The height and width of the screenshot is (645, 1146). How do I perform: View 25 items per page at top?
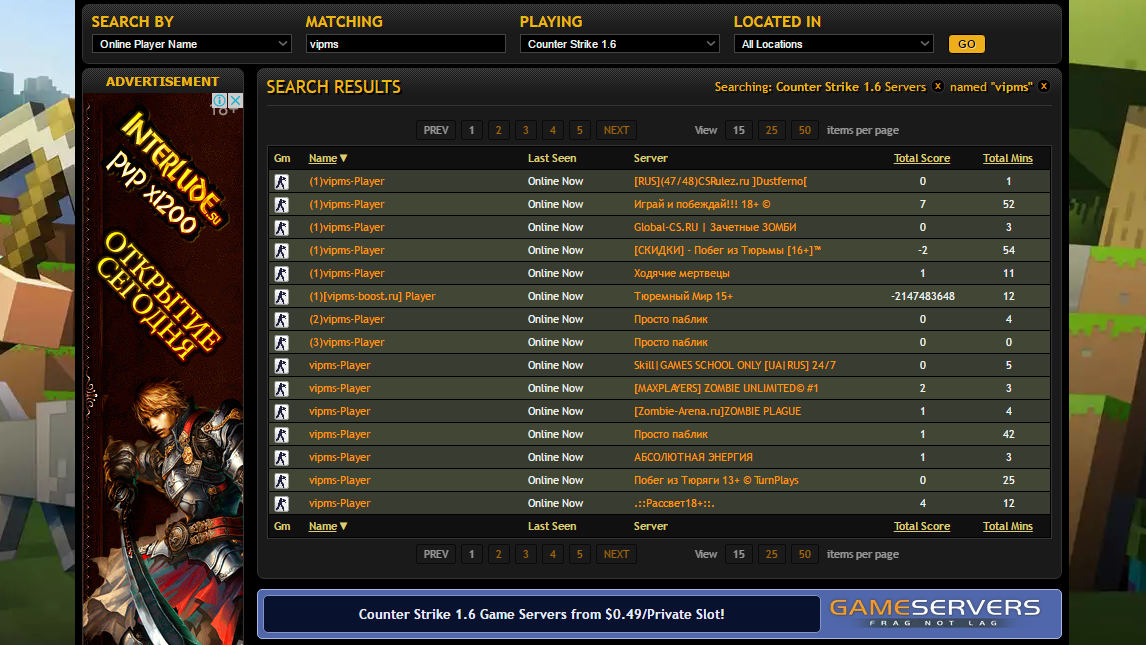click(772, 130)
